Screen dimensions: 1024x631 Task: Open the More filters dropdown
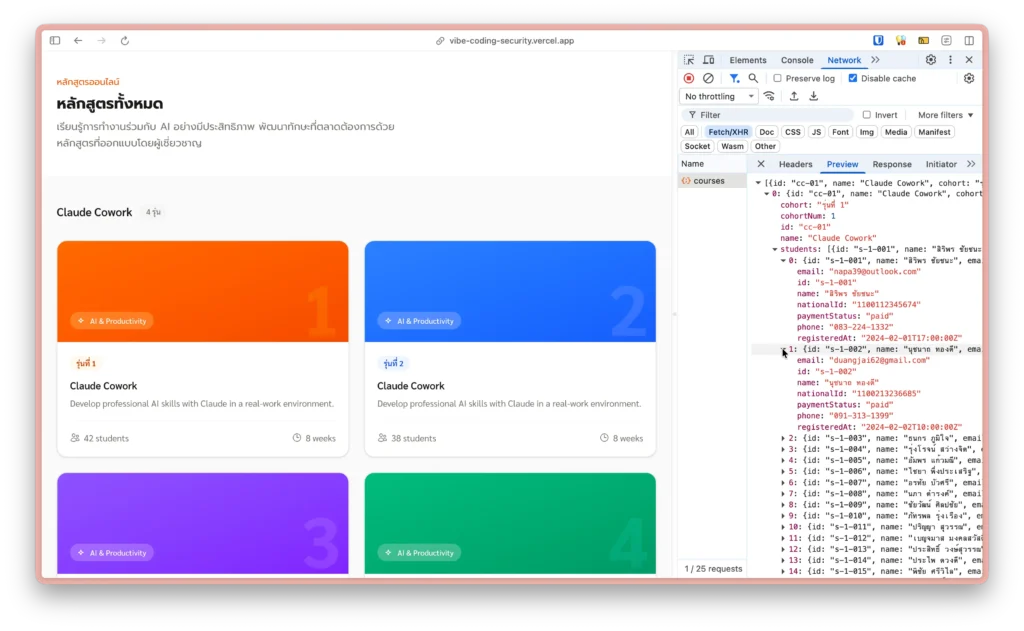(946, 115)
